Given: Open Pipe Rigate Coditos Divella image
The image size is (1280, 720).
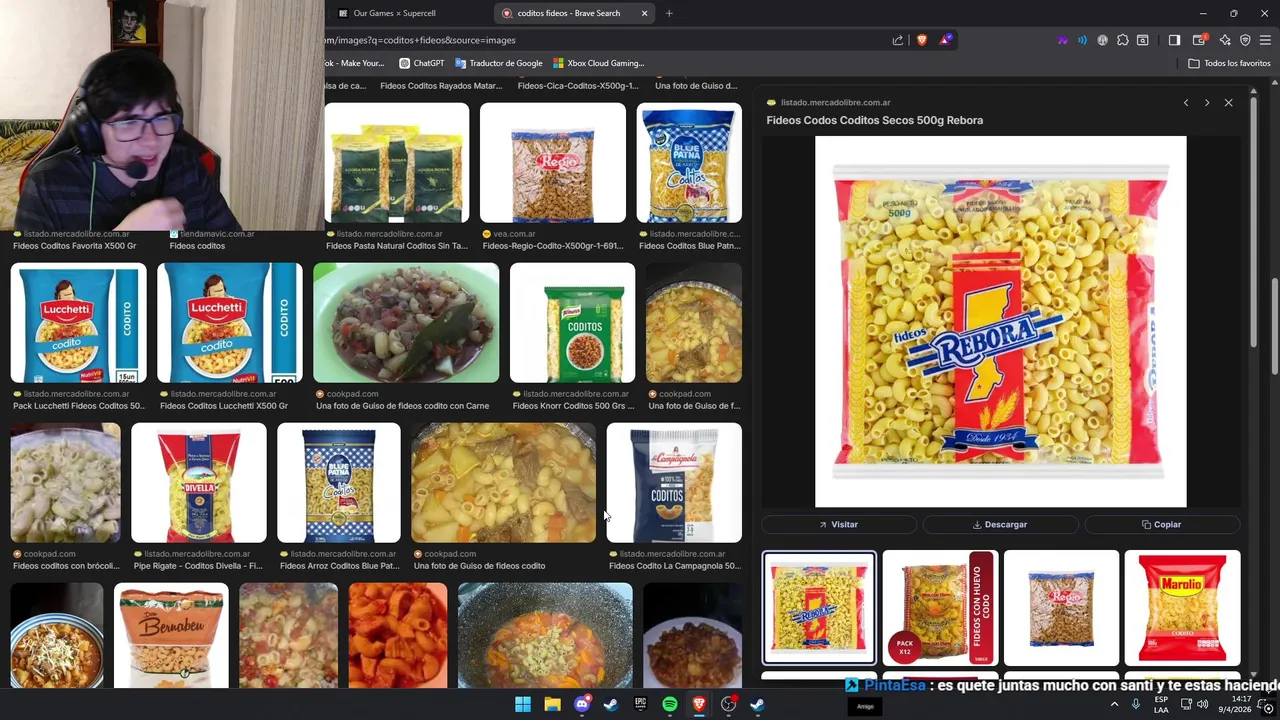Looking at the screenshot, I should point(199,483).
